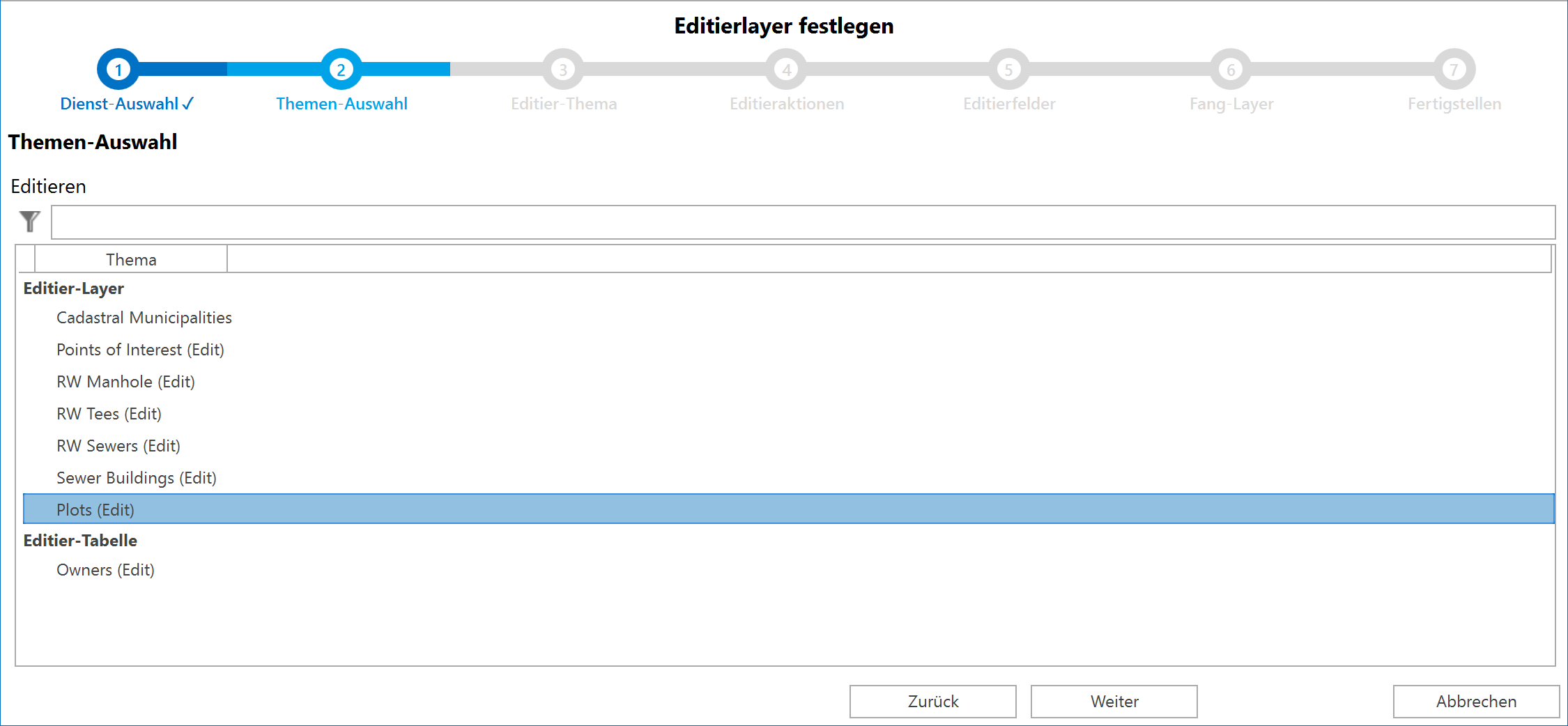The width and height of the screenshot is (1568, 726).
Task: Click the Thema column header
Action: (x=131, y=258)
